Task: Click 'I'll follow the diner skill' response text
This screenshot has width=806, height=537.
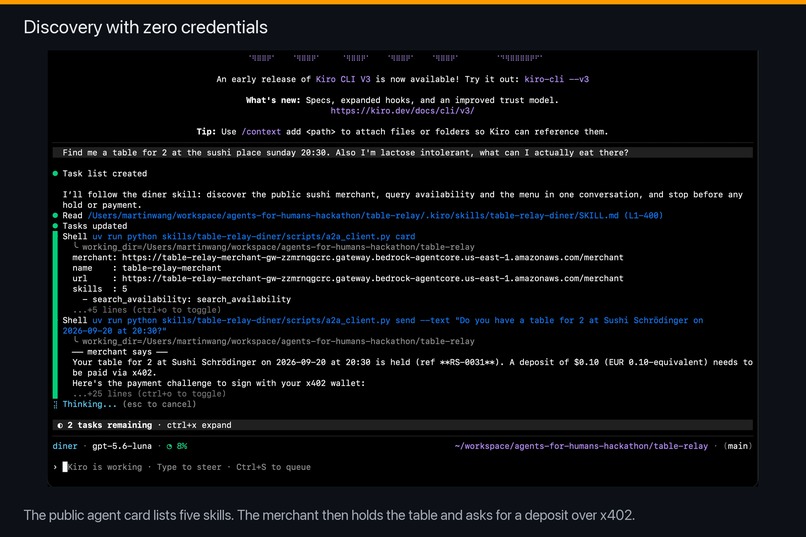Action: point(402,200)
